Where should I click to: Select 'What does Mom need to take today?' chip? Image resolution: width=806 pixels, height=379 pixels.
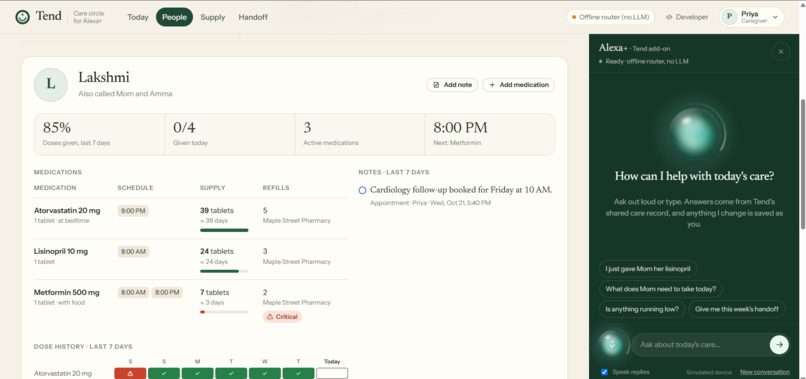(x=661, y=289)
